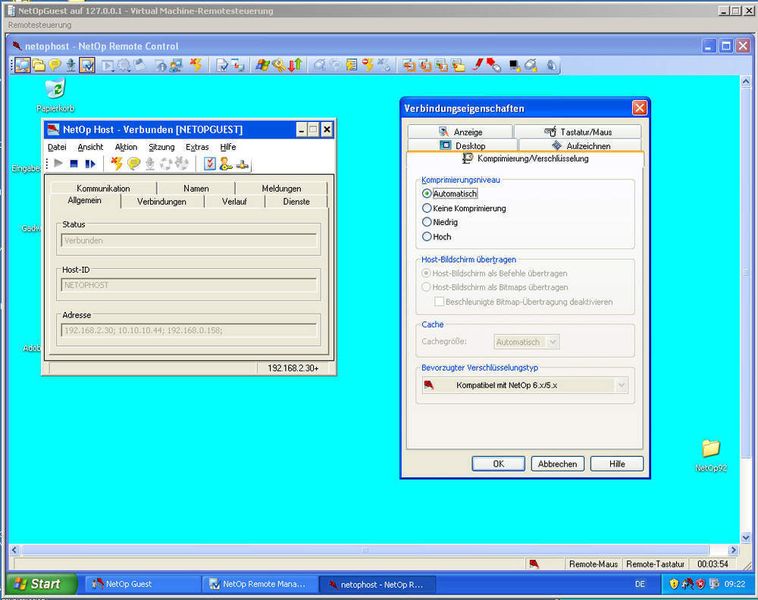The height and width of the screenshot is (600, 758).
Task: Click the disconnect lightning icon in Remote Control toolbar
Action: [x=196, y=65]
